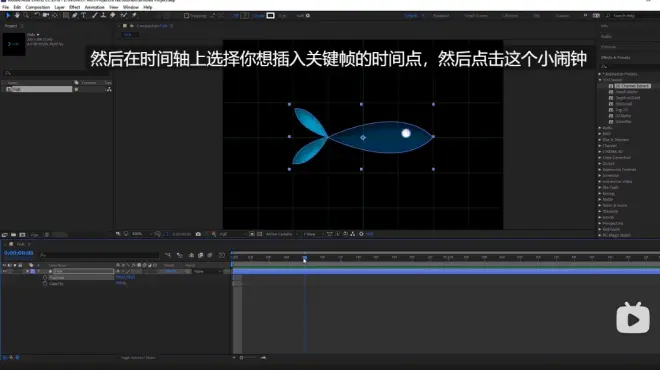Open the Audio panel header
The width and height of the screenshot is (660, 370).
tap(606, 37)
